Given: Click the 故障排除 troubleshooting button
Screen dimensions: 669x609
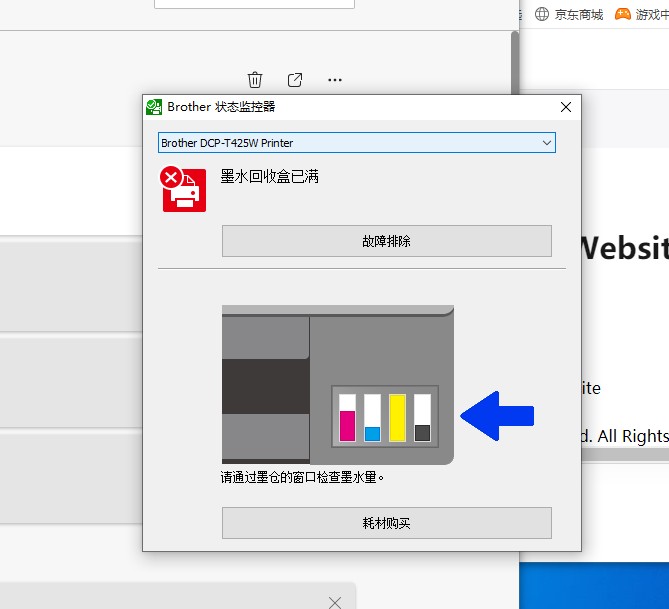Looking at the screenshot, I should (387, 241).
